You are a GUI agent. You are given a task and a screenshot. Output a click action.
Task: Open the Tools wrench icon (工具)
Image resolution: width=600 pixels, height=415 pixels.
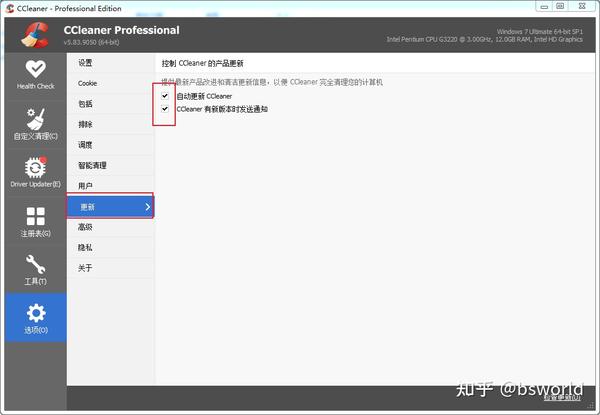tap(36, 264)
